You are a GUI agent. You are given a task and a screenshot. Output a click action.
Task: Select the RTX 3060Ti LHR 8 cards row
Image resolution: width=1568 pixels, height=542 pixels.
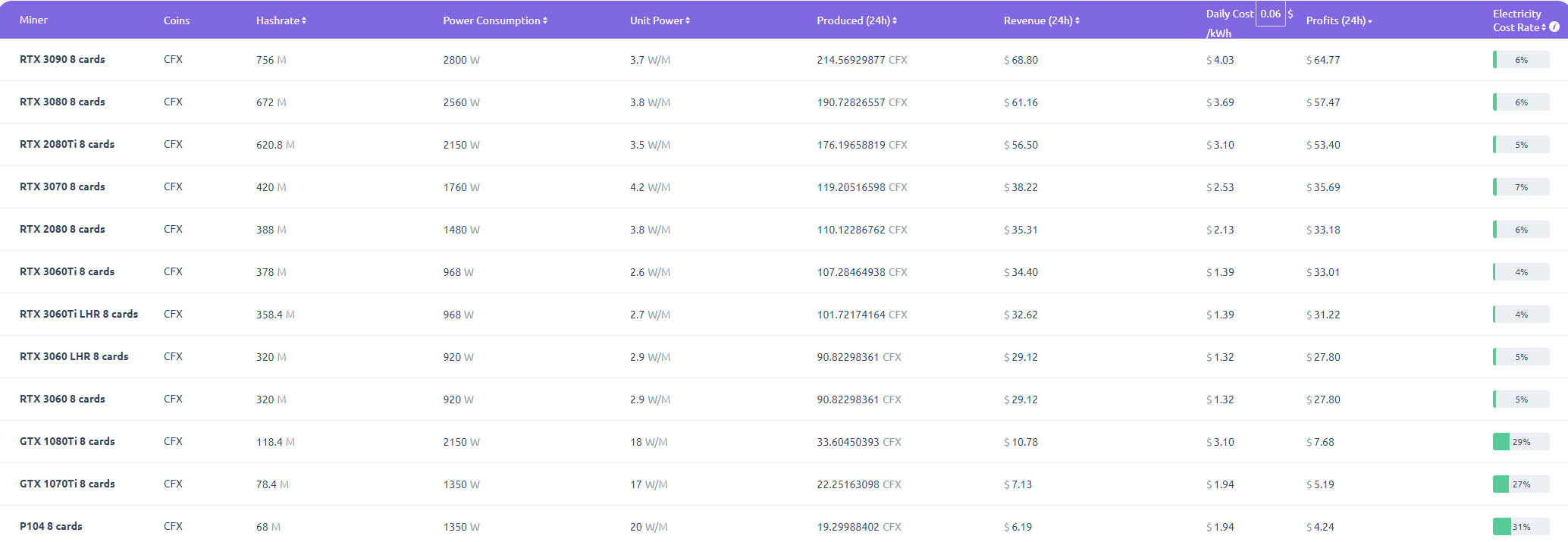79,314
